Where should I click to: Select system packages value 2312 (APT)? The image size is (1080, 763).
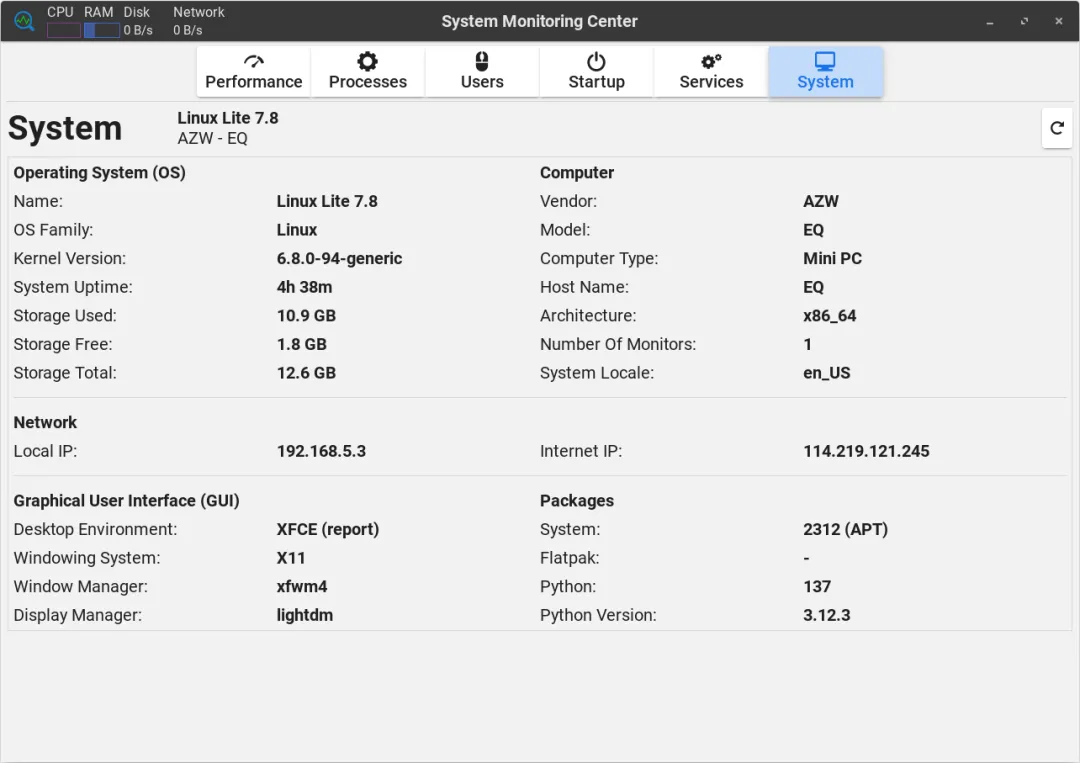(x=846, y=530)
